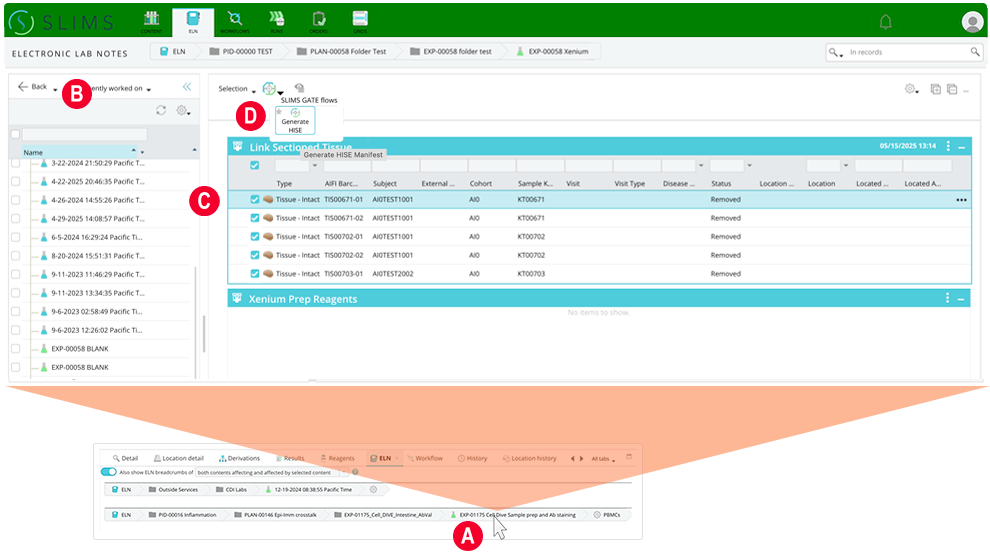Viewport: 990px width, 553px height.
Task: Open the Orders module icon
Action: click(x=319, y=19)
